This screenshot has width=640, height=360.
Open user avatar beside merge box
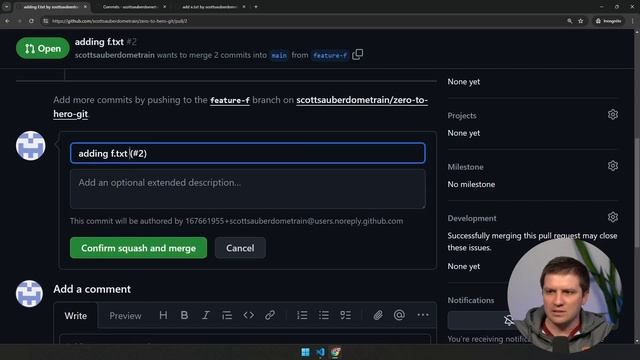click(31, 146)
